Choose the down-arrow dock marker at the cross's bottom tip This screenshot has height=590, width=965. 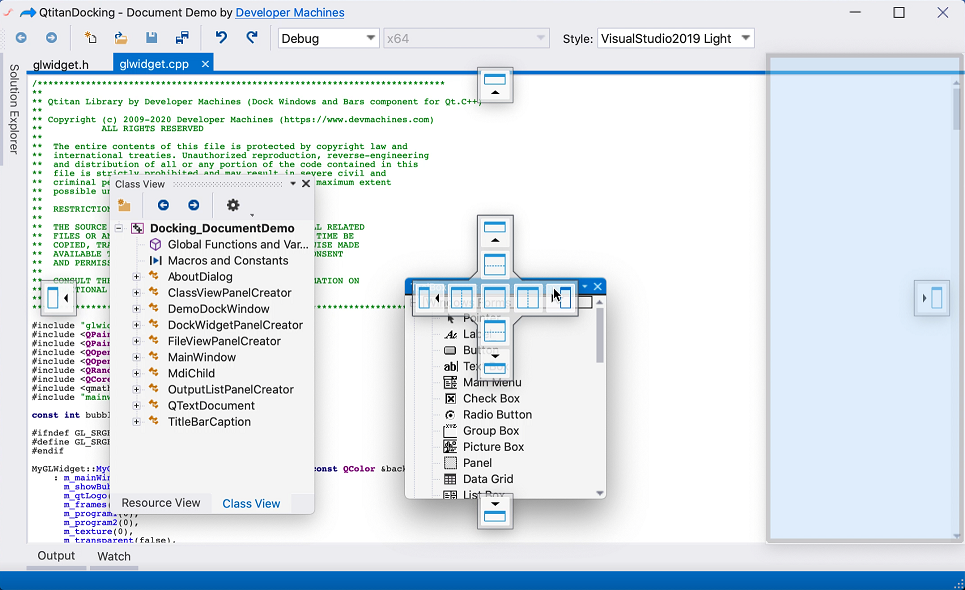[x=495, y=363]
